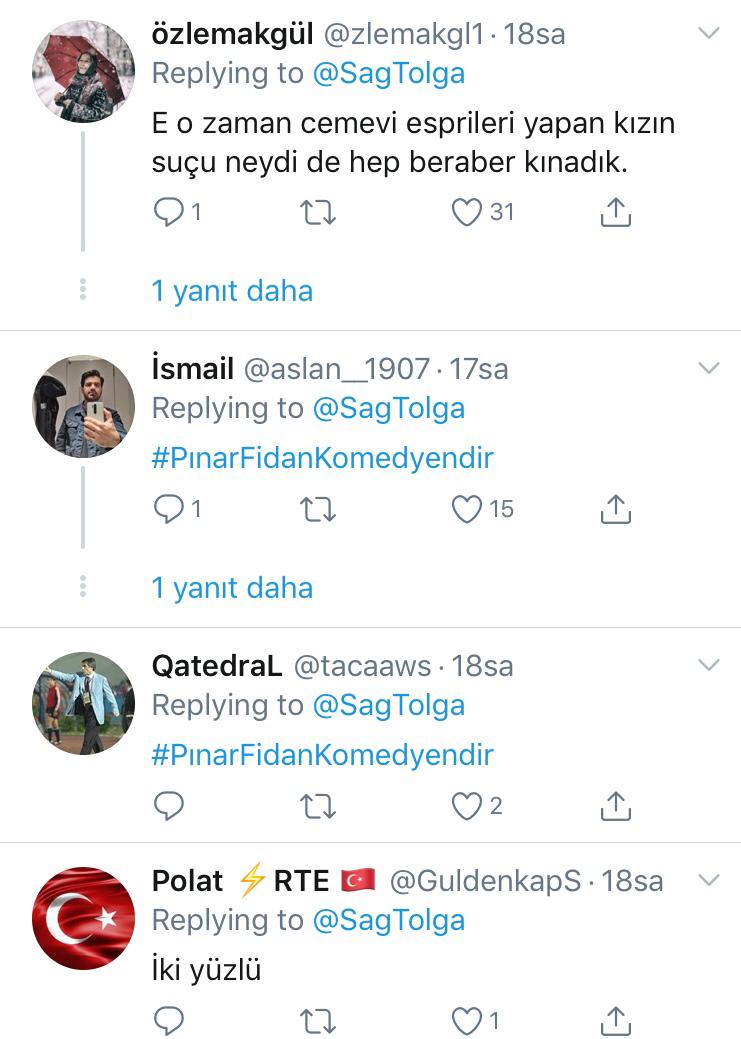The height and width of the screenshot is (1039, 741).
Task: Show 1 more reply under özlemakgül
Action: tap(232, 291)
